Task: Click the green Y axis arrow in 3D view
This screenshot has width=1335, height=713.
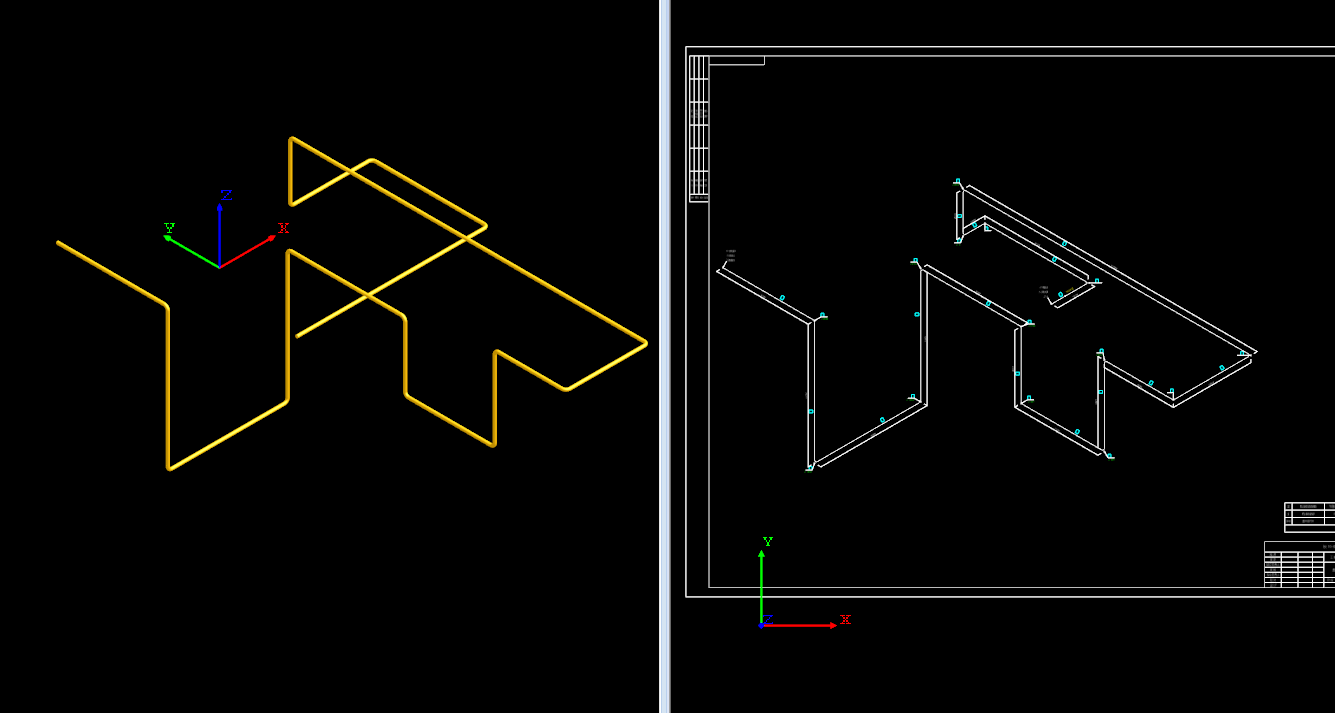Action: (x=190, y=250)
